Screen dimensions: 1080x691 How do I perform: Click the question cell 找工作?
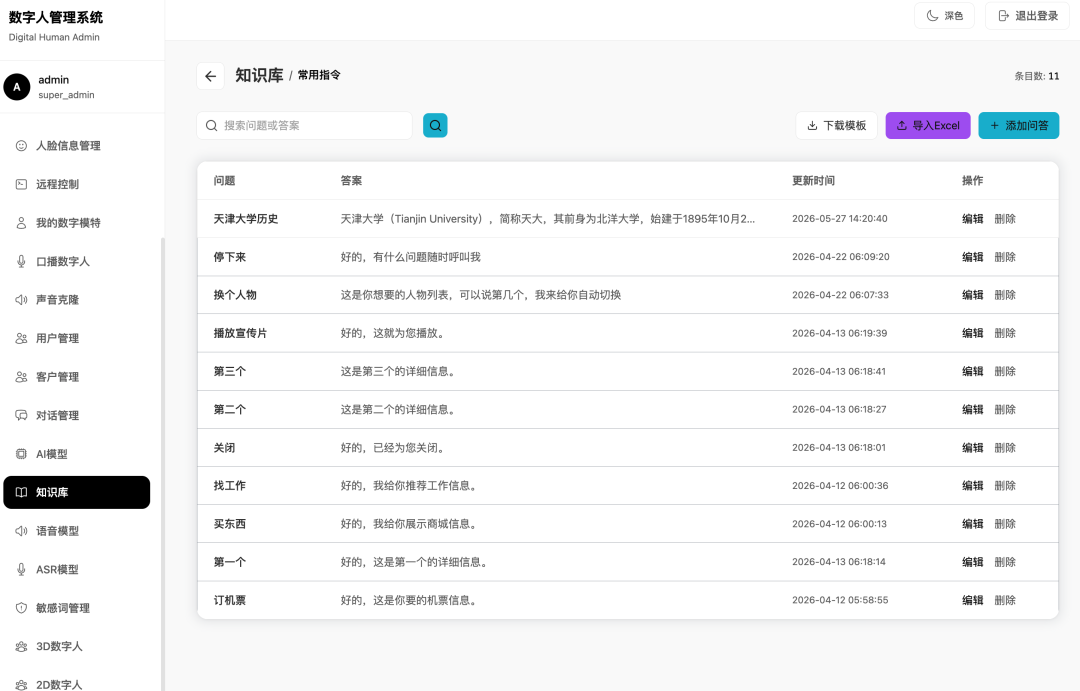coord(229,486)
